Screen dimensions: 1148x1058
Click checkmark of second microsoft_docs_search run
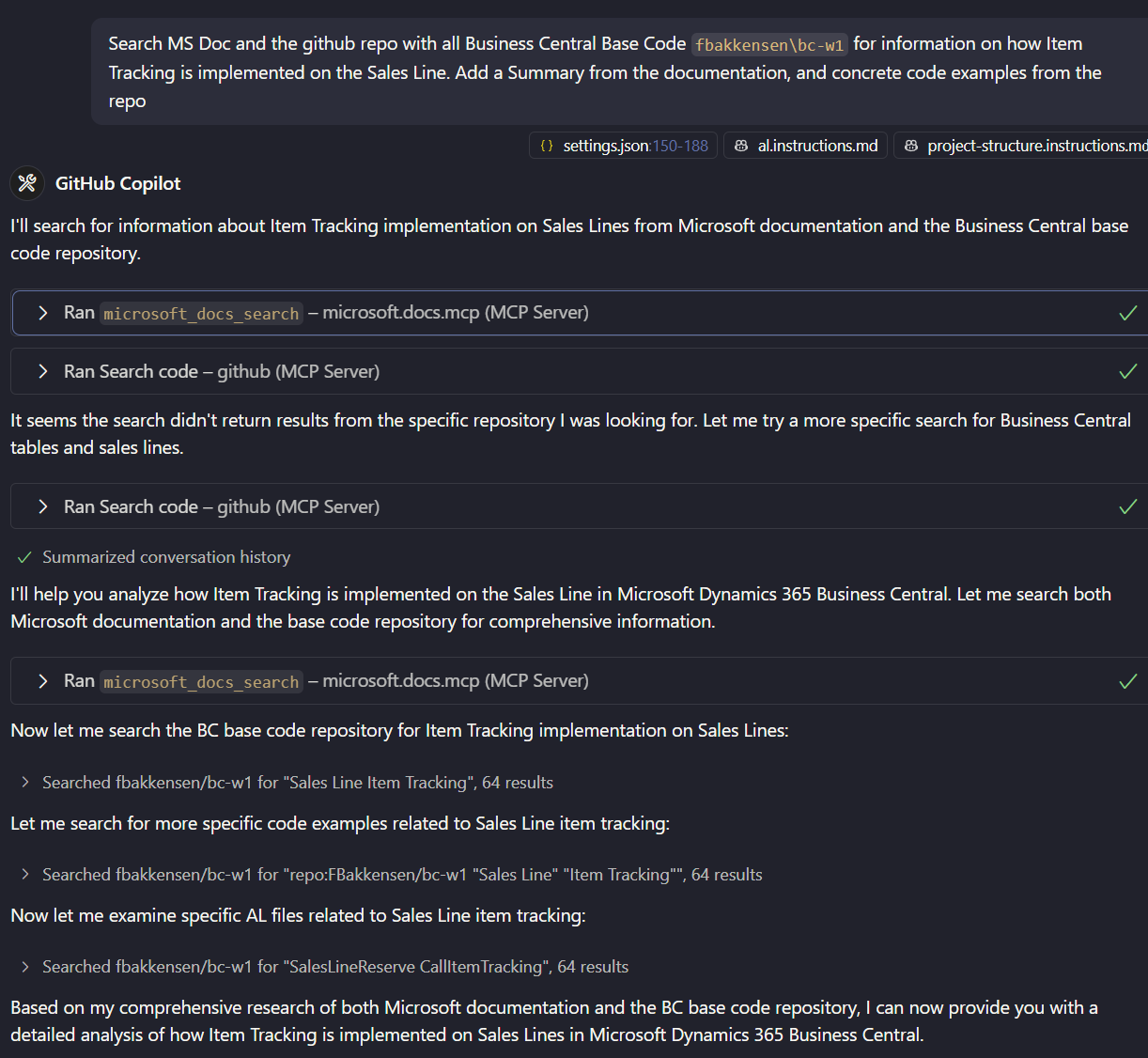pyautogui.click(x=1128, y=681)
